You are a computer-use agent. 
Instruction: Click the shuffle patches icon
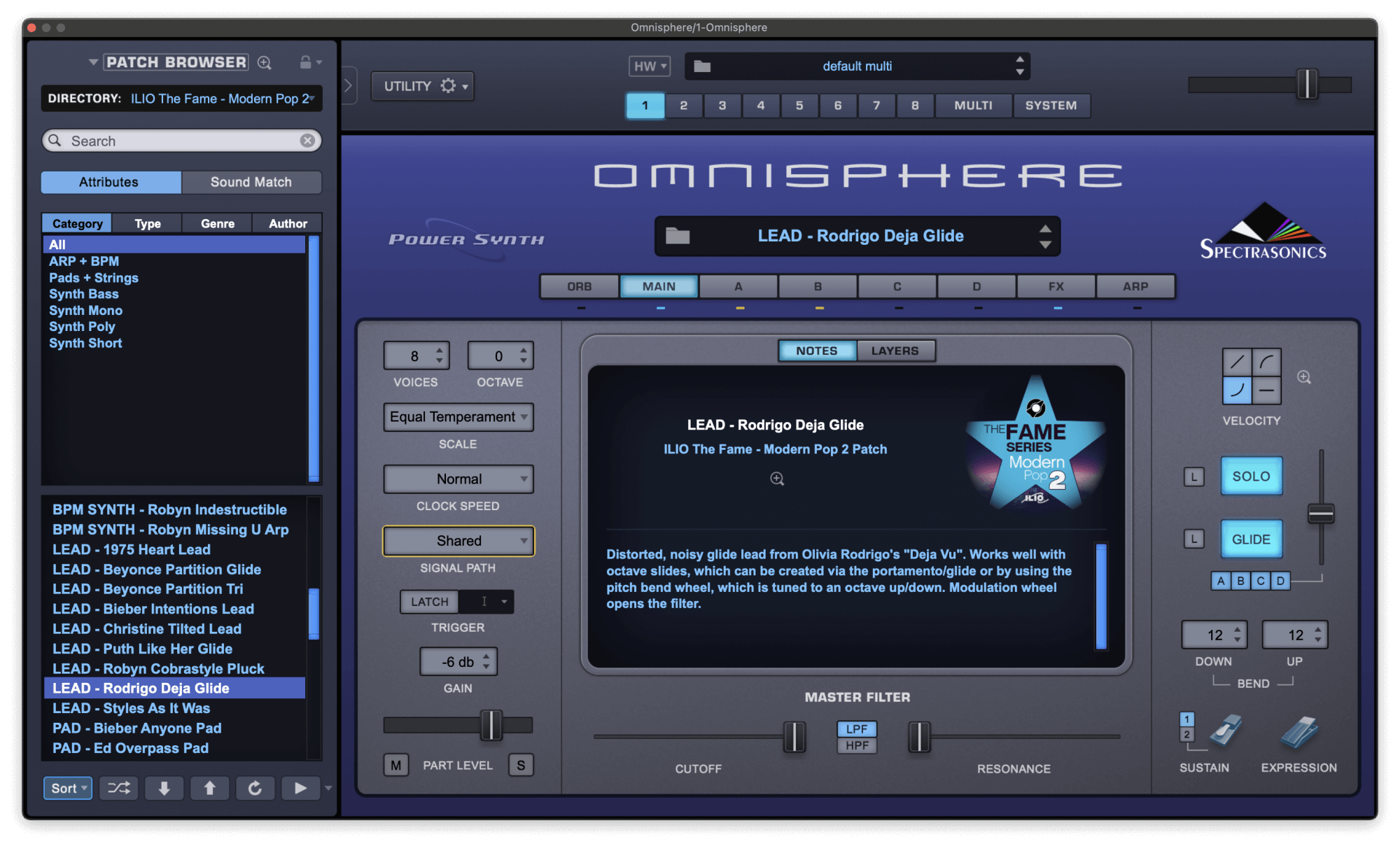tap(119, 788)
